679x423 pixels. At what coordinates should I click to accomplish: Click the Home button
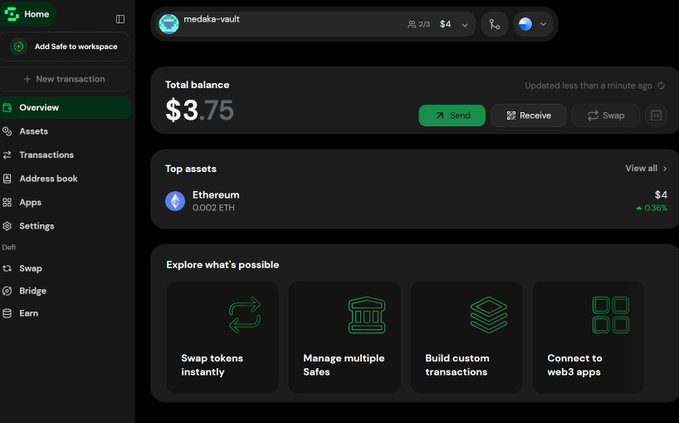click(x=28, y=14)
